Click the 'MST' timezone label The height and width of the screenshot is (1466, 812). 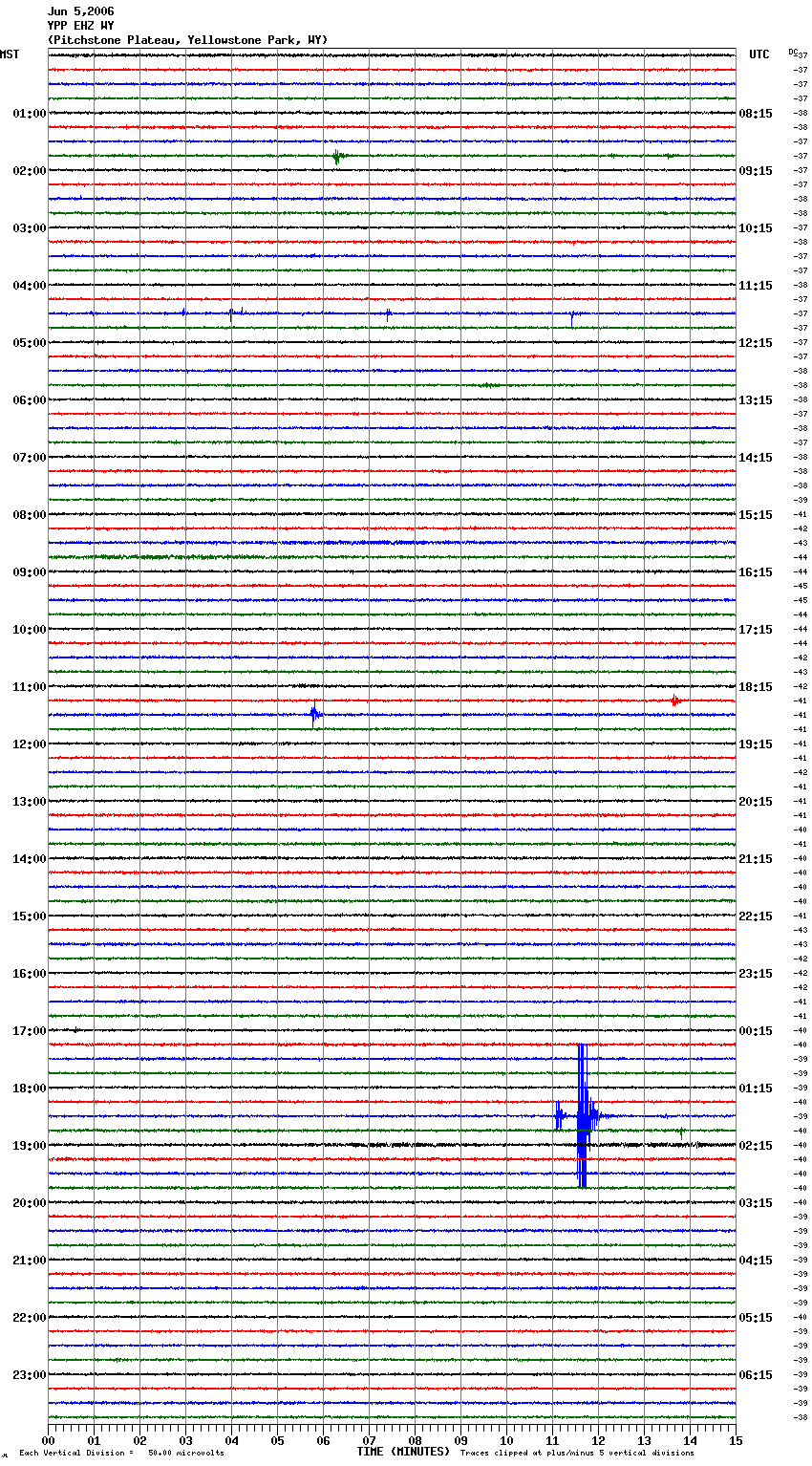pyautogui.click(x=10, y=54)
